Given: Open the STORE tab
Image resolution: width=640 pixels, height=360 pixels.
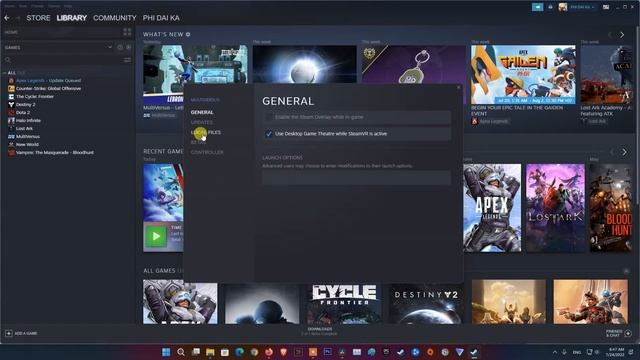Looking at the screenshot, I should [x=38, y=18].
